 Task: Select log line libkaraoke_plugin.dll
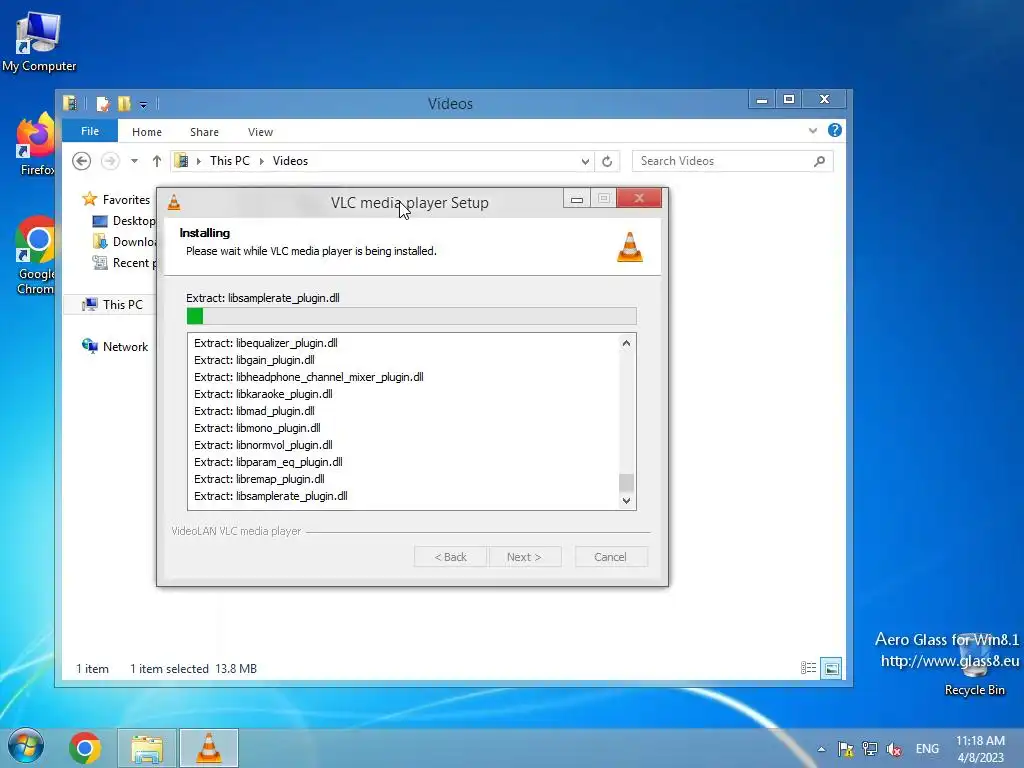(263, 394)
